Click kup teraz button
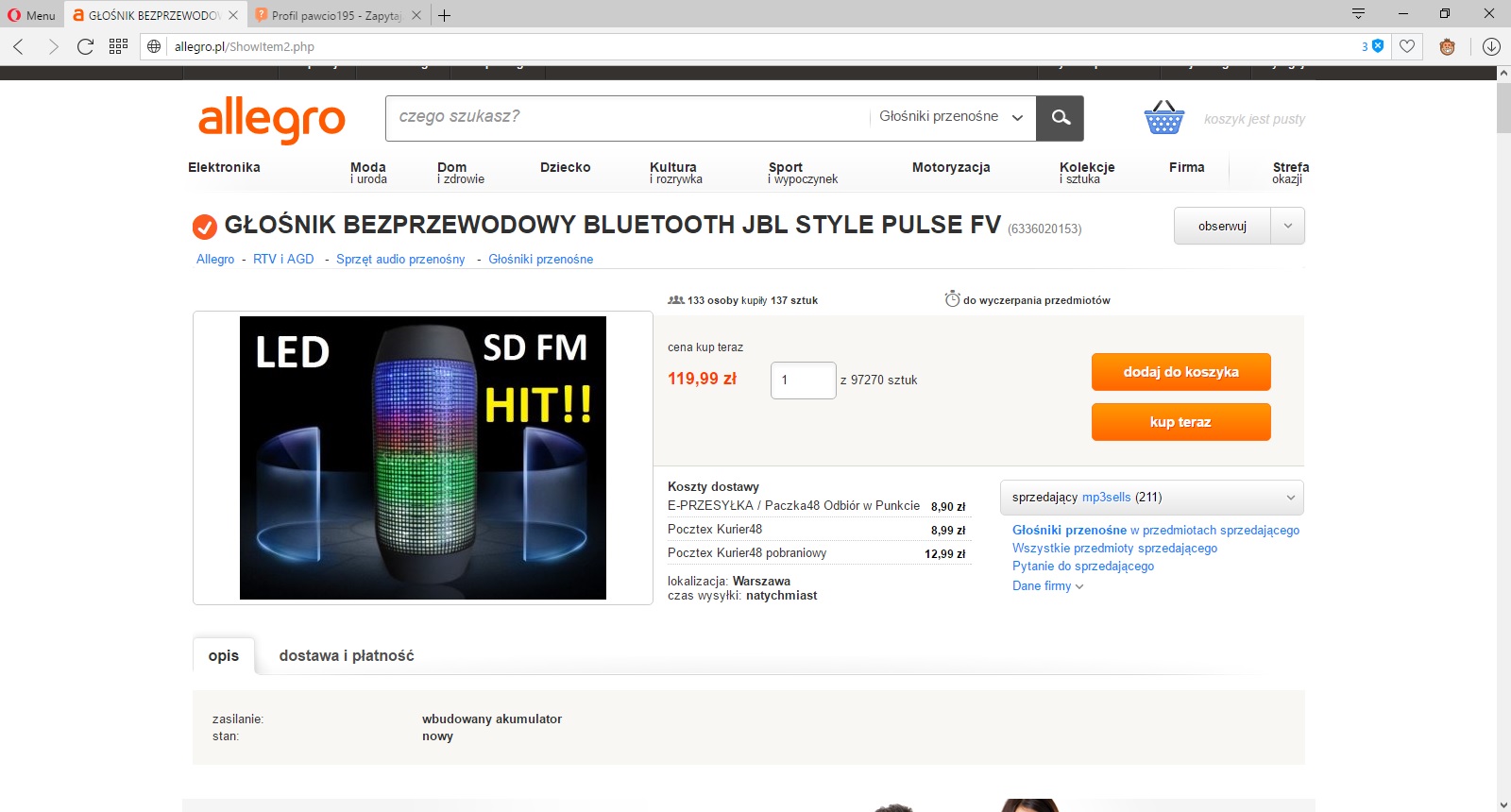 tap(1181, 422)
